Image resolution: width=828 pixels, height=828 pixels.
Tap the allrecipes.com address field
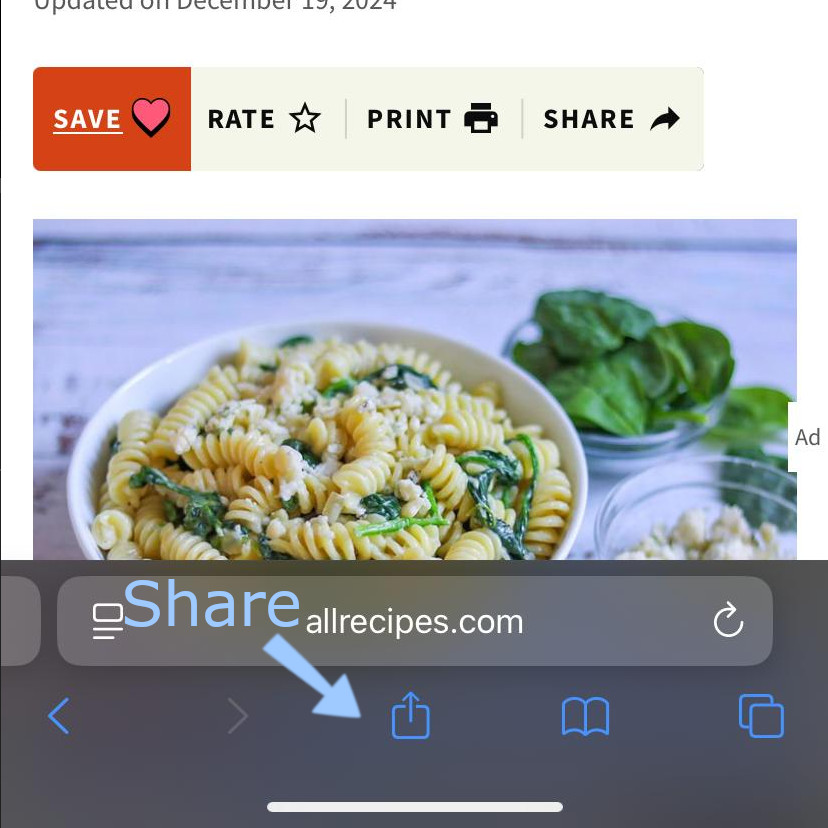[x=415, y=621]
